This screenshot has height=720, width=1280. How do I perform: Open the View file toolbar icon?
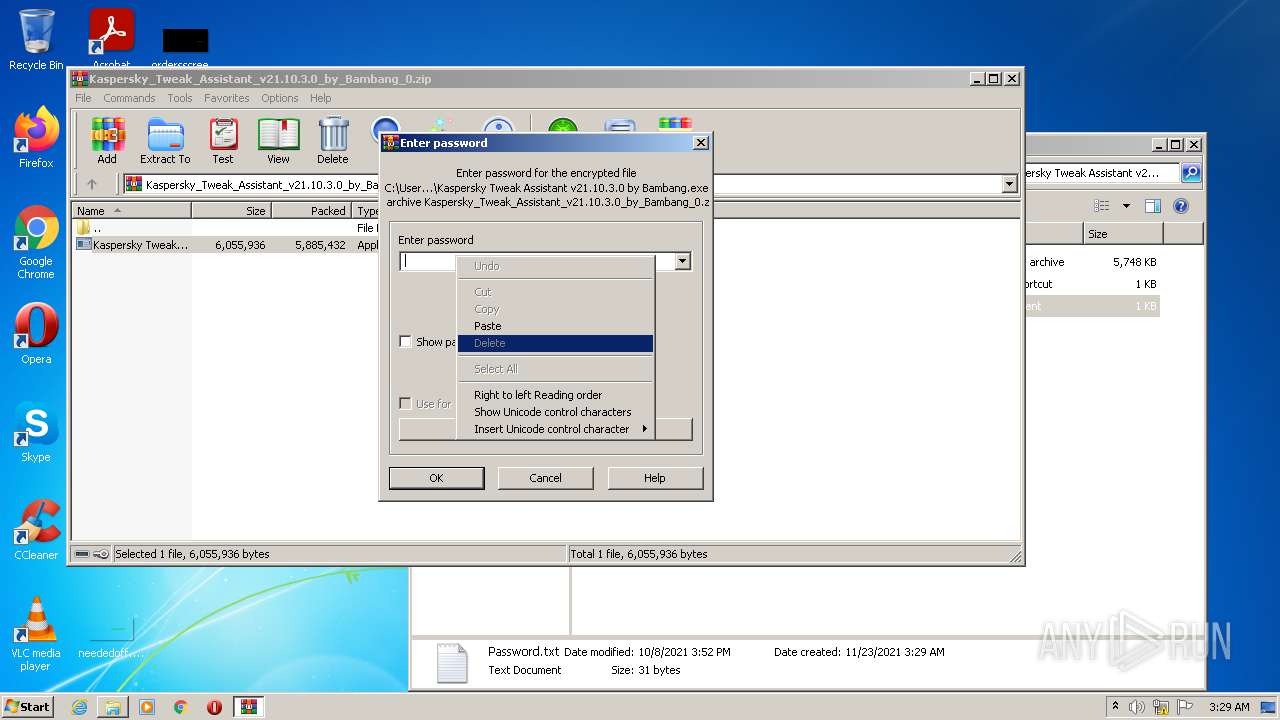point(278,140)
